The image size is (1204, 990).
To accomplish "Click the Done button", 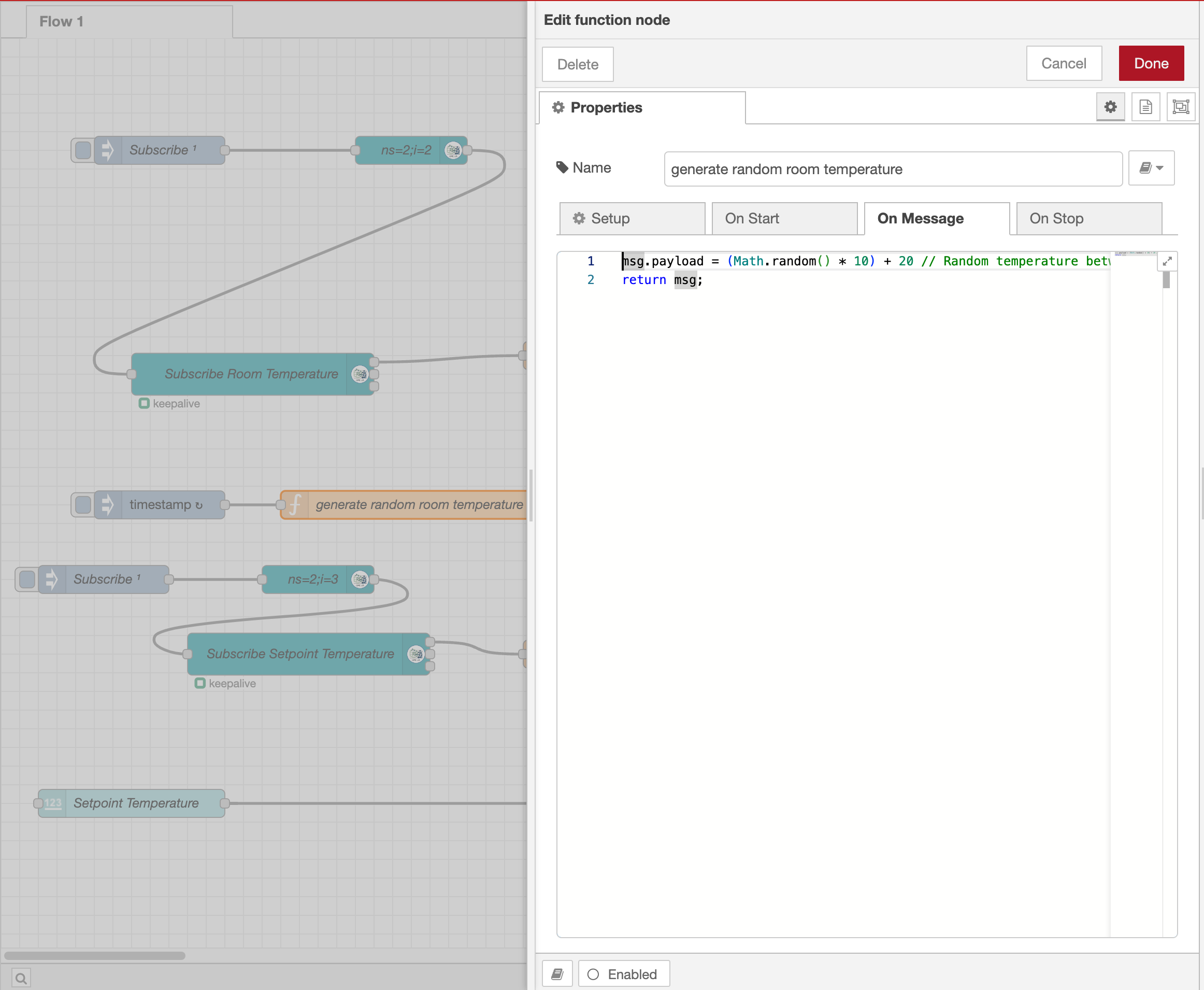I will pyautogui.click(x=1151, y=63).
